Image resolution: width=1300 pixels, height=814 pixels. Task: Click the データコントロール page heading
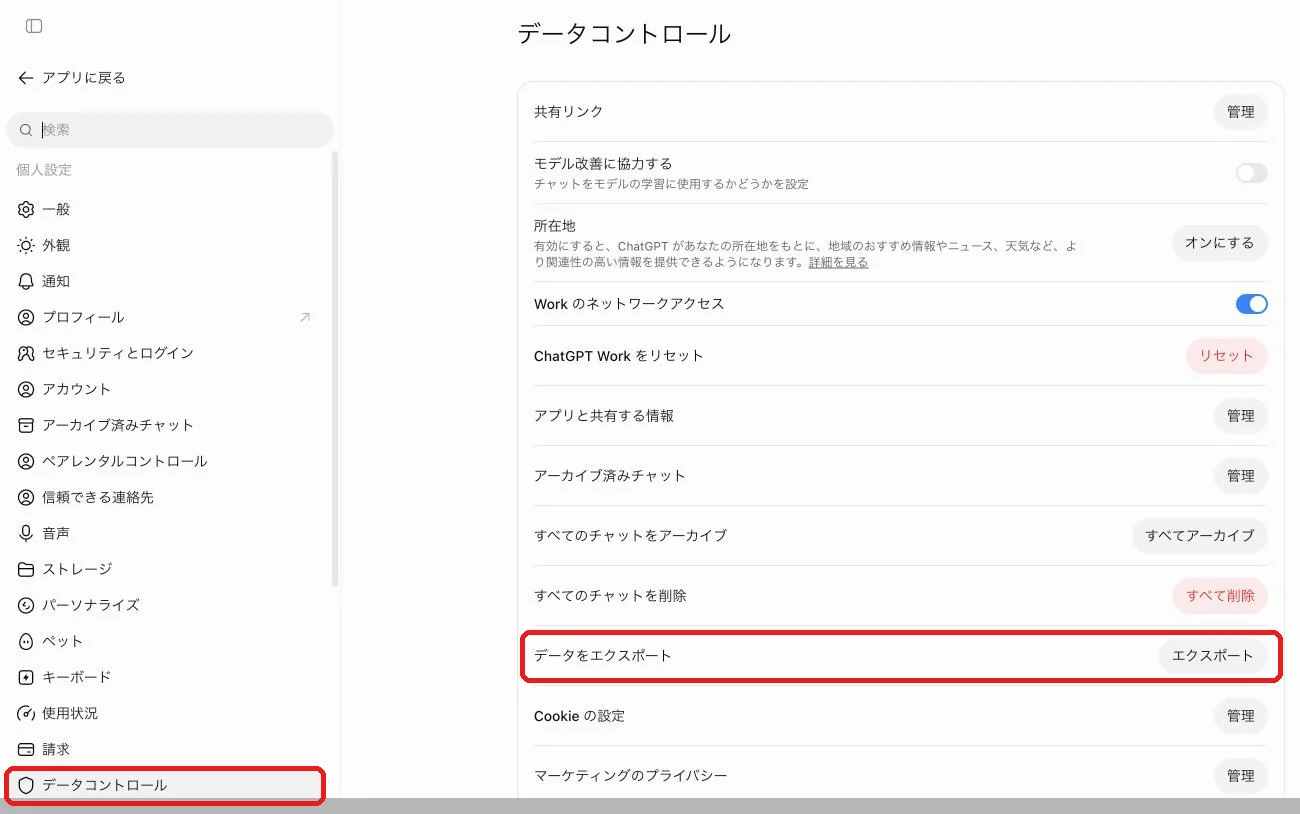pos(624,34)
